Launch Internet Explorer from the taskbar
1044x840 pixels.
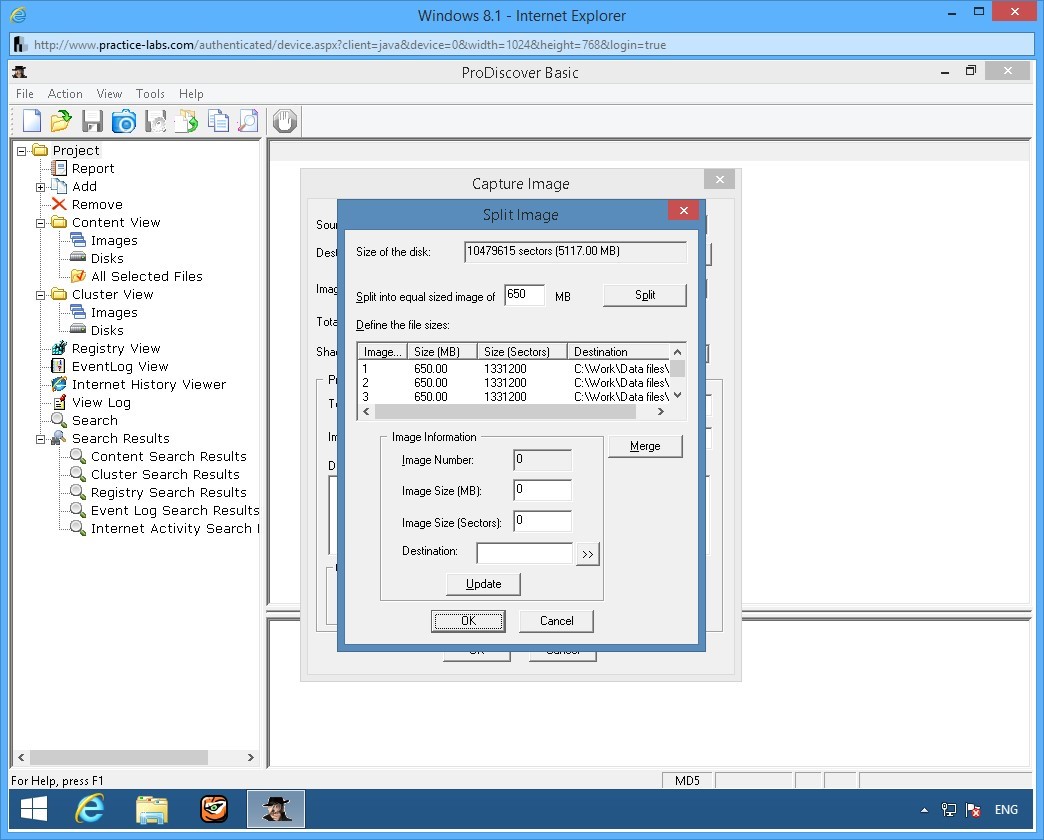pyautogui.click(x=90, y=808)
